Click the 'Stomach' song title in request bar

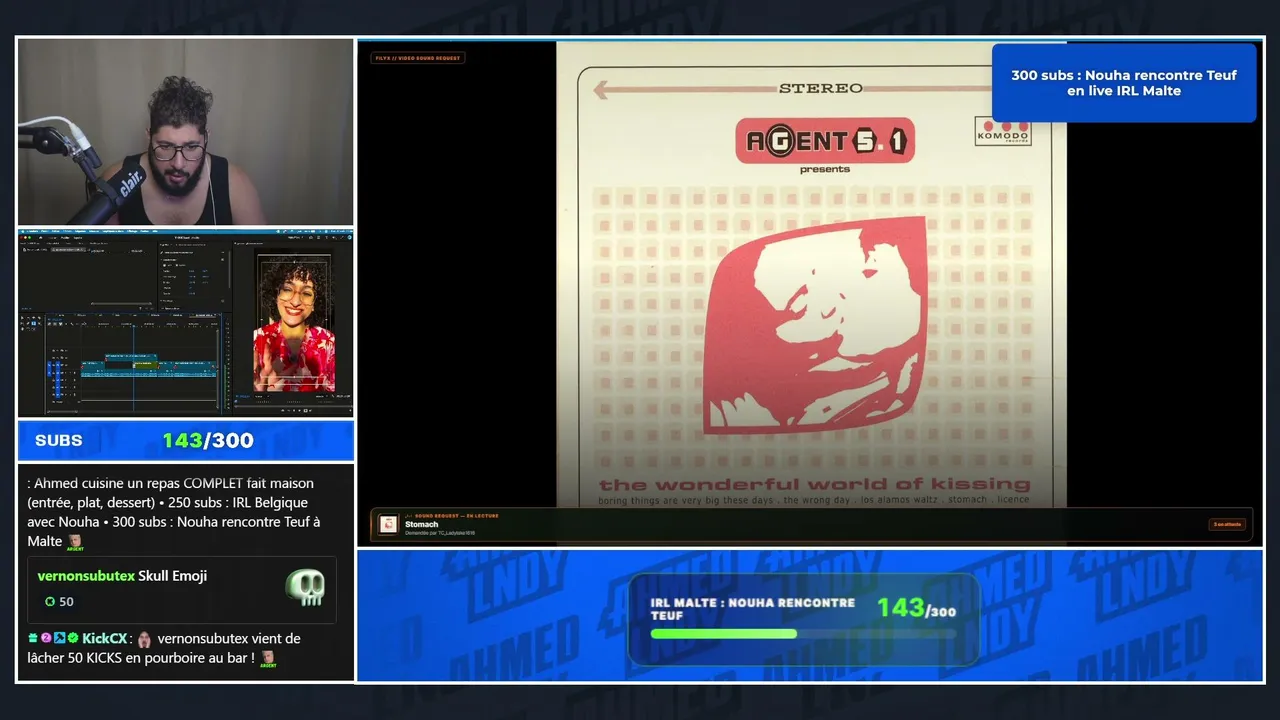pyautogui.click(x=422, y=524)
